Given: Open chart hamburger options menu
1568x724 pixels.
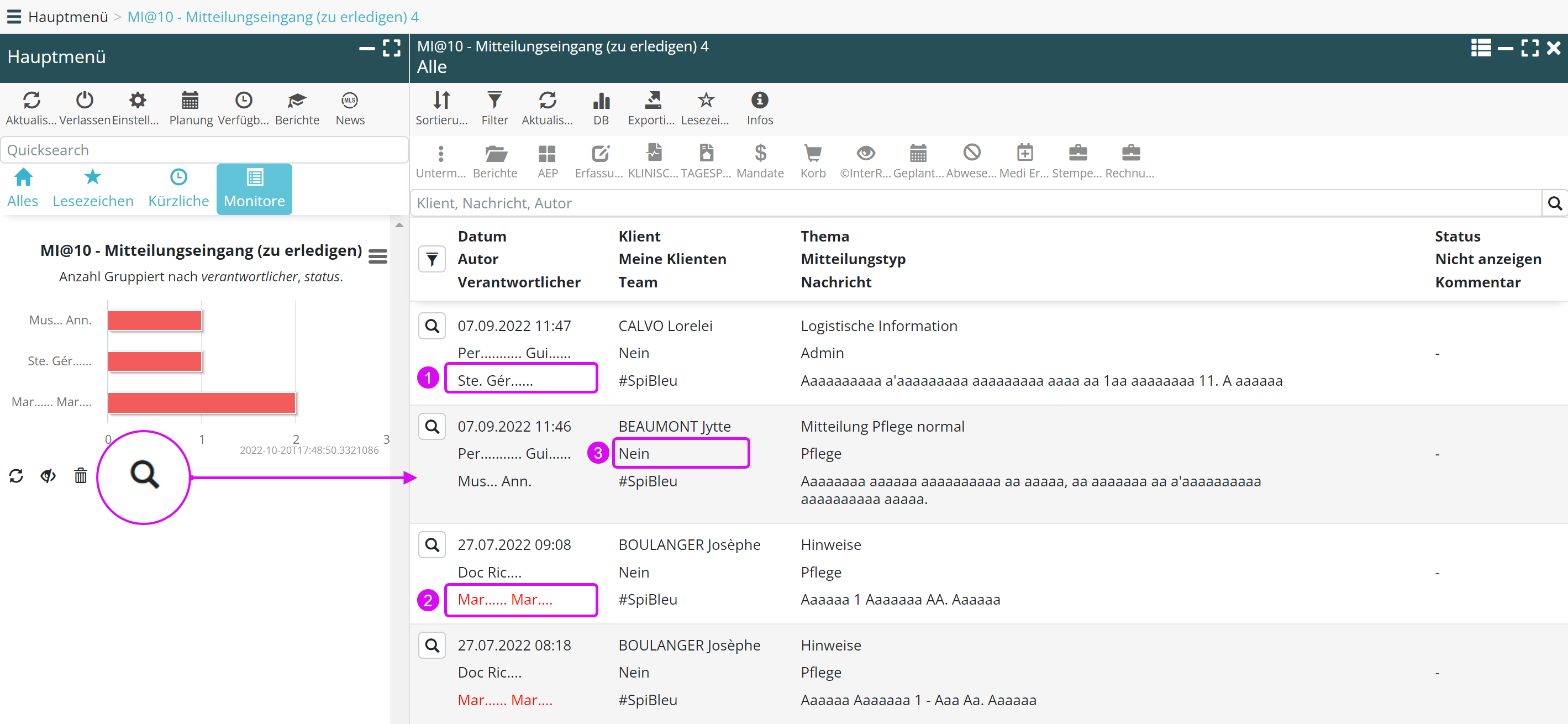Looking at the screenshot, I should click(x=377, y=257).
